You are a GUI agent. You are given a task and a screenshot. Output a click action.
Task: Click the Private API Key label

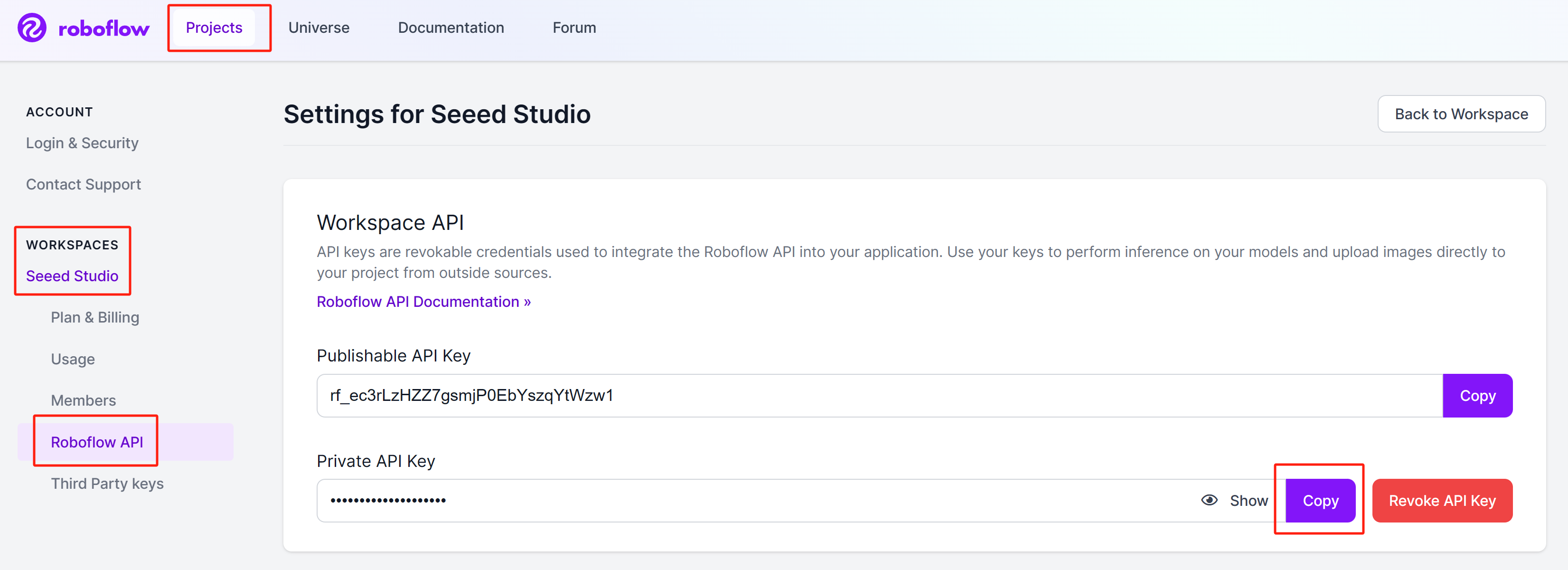tap(376, 461)
